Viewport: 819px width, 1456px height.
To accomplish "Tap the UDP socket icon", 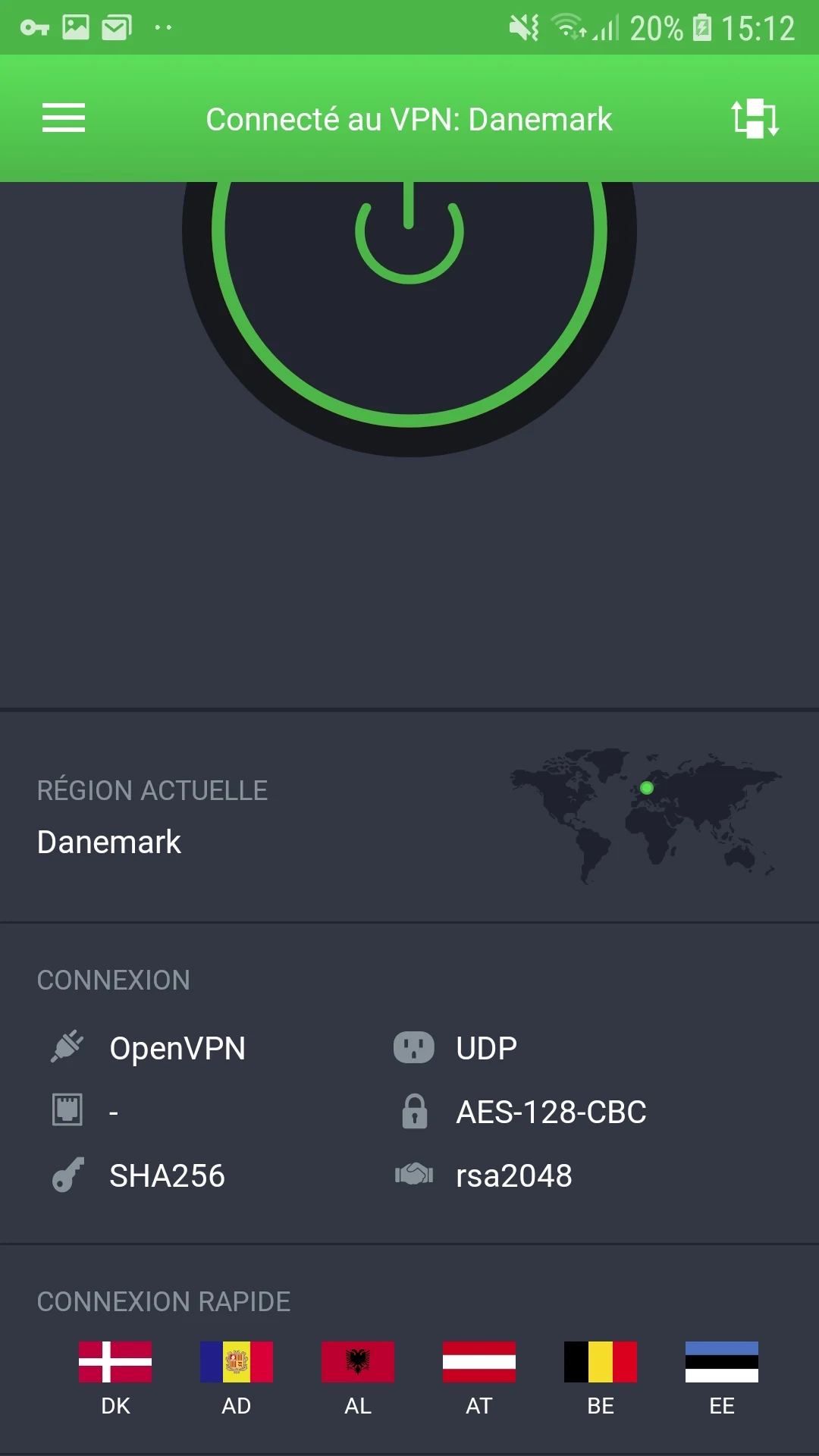I will [x=414, y=1047].
